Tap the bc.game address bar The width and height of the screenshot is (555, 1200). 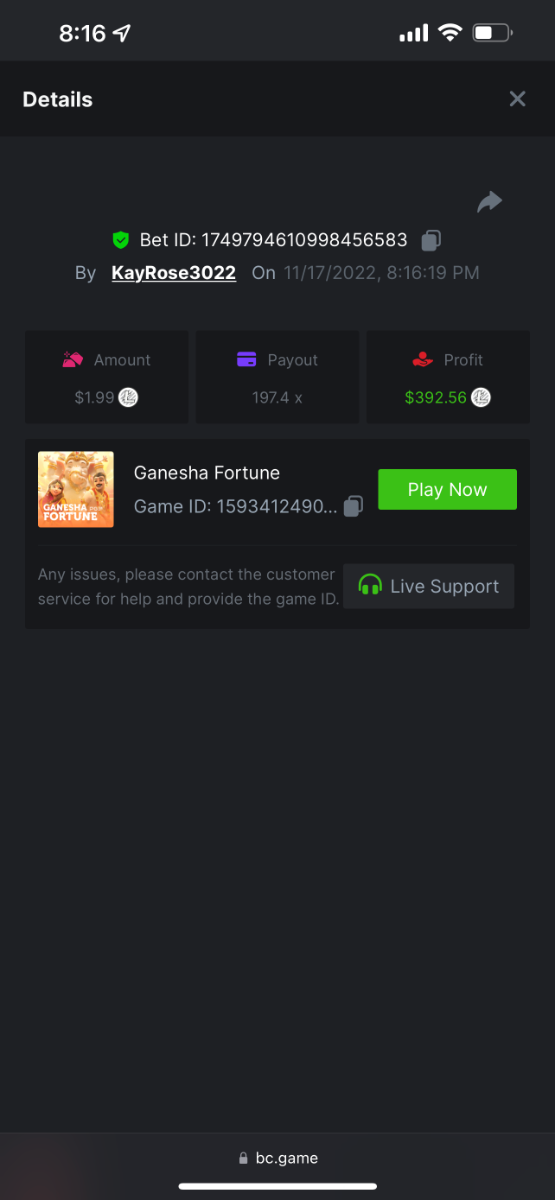click(278, 1158)
